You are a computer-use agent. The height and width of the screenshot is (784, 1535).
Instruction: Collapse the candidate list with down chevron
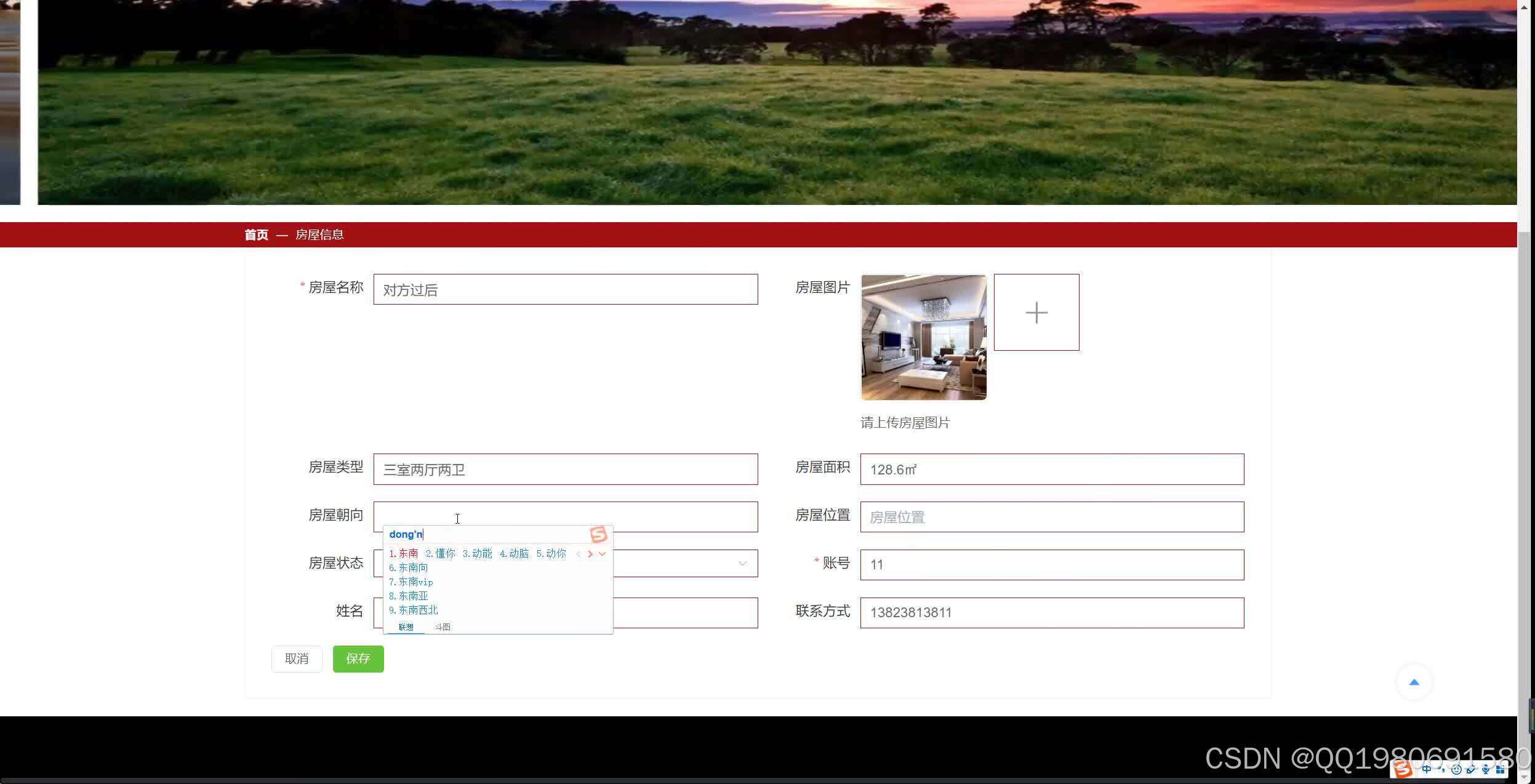(603, 554)
